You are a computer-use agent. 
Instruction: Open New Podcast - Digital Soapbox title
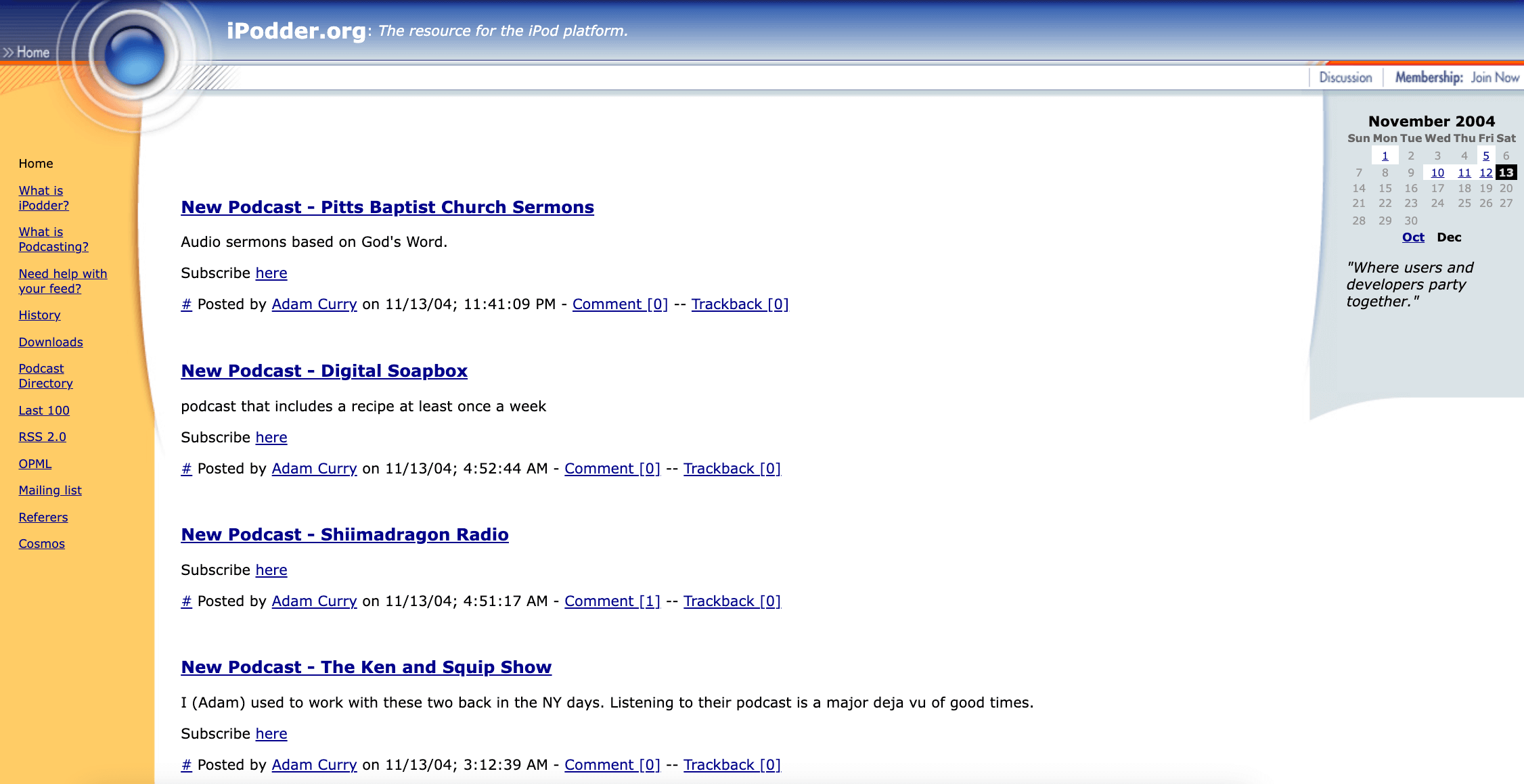click(324, 371)
